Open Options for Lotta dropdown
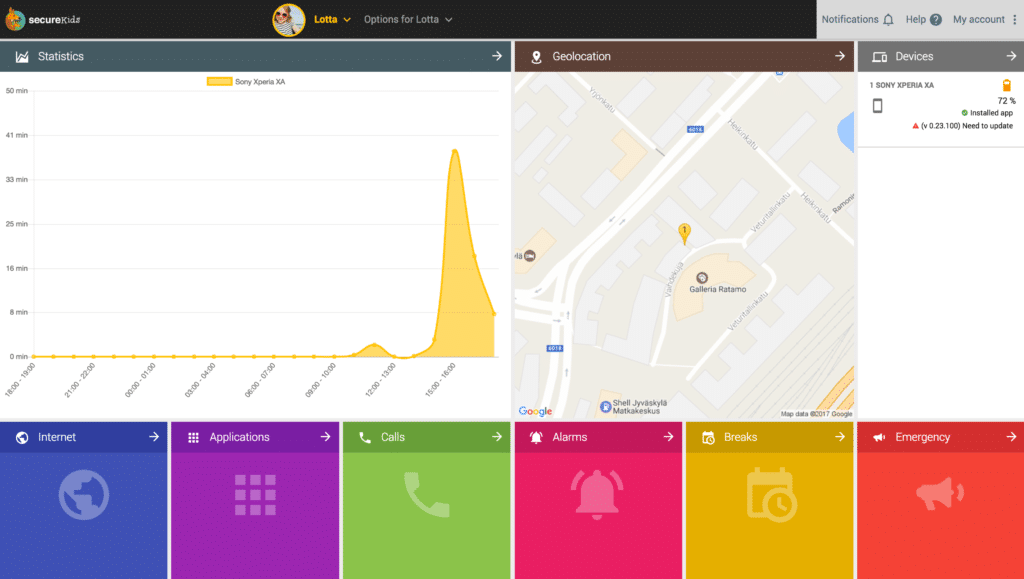 [x=408, y=20]
